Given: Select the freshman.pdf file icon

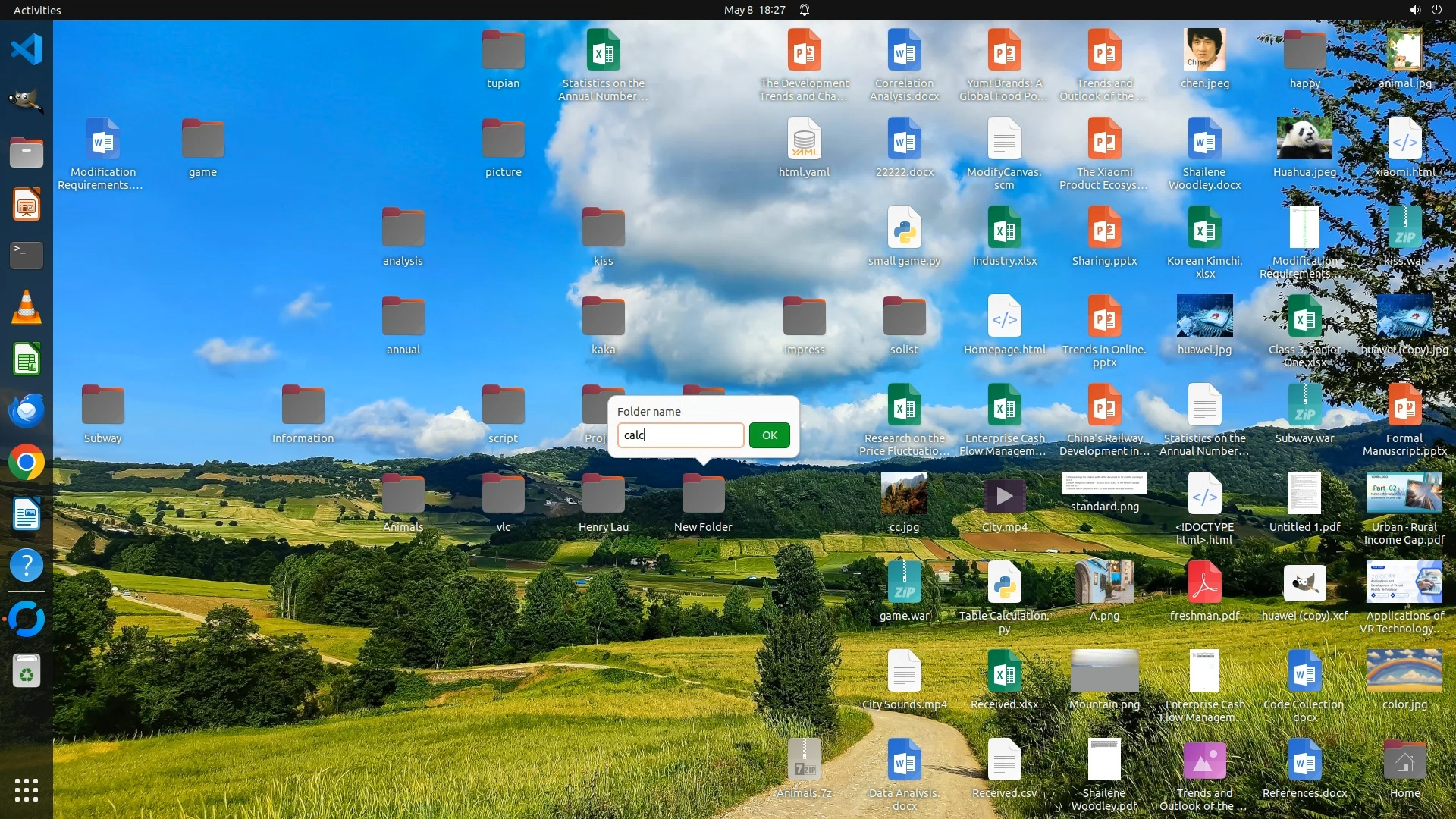Looking at the screenshot, I should click(x=1204, y=583).
